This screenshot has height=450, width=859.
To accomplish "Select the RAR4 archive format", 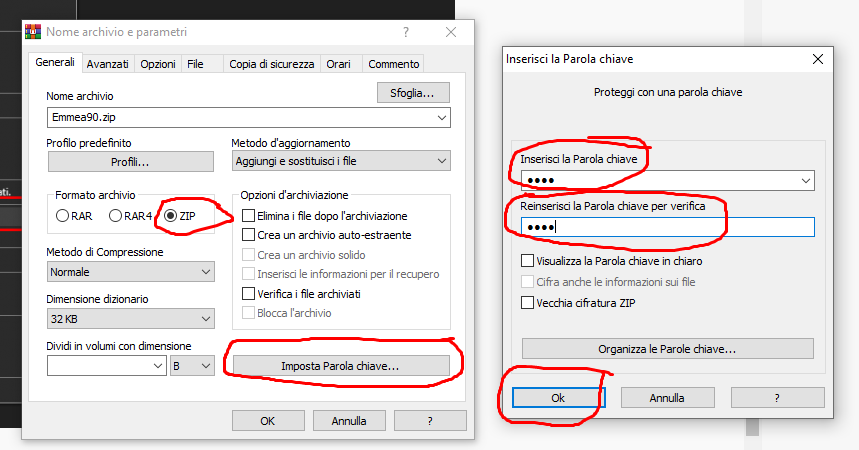I will click(x=115, y=216).
